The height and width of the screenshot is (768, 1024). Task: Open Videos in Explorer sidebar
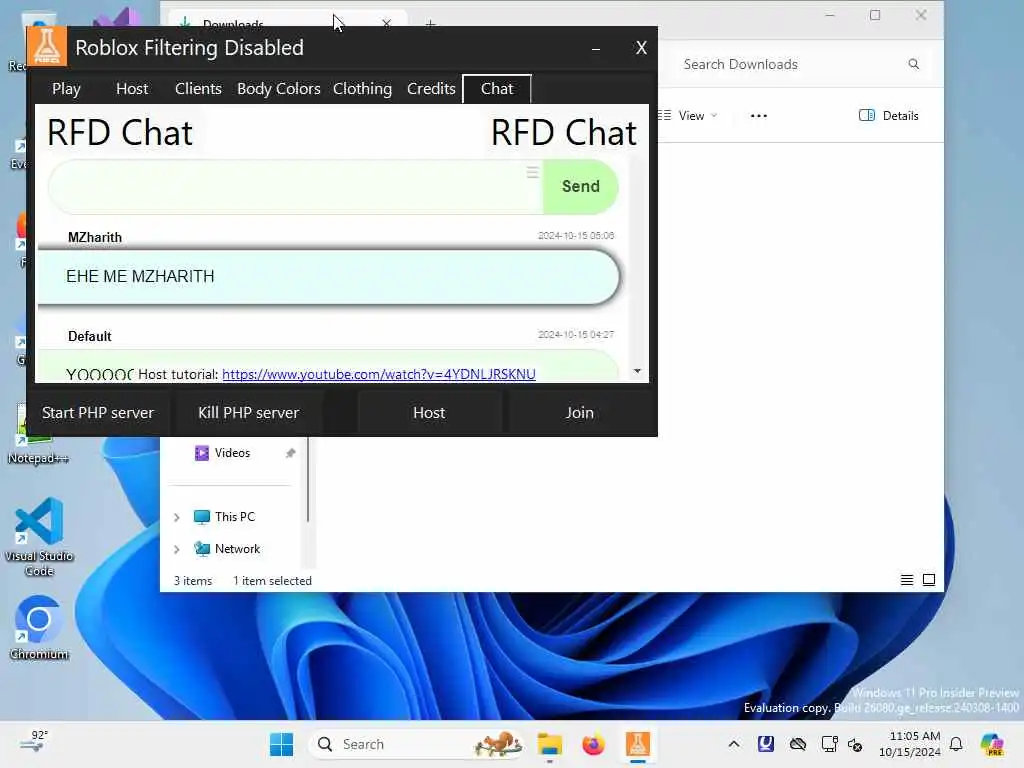pos(232,453)
